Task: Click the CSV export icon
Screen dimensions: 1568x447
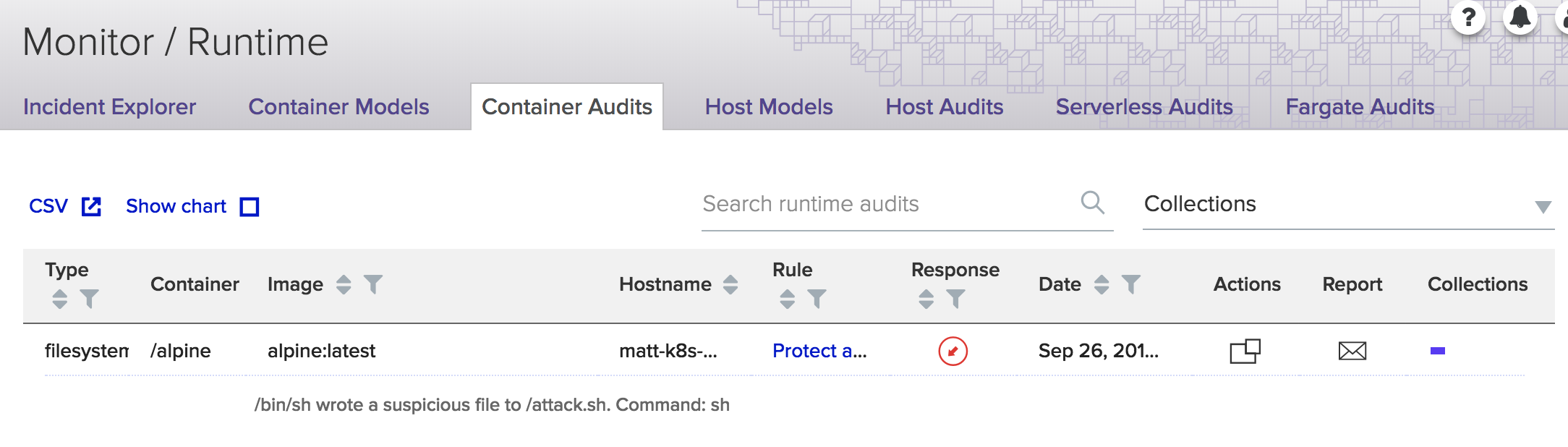Action: pos(91,207)
